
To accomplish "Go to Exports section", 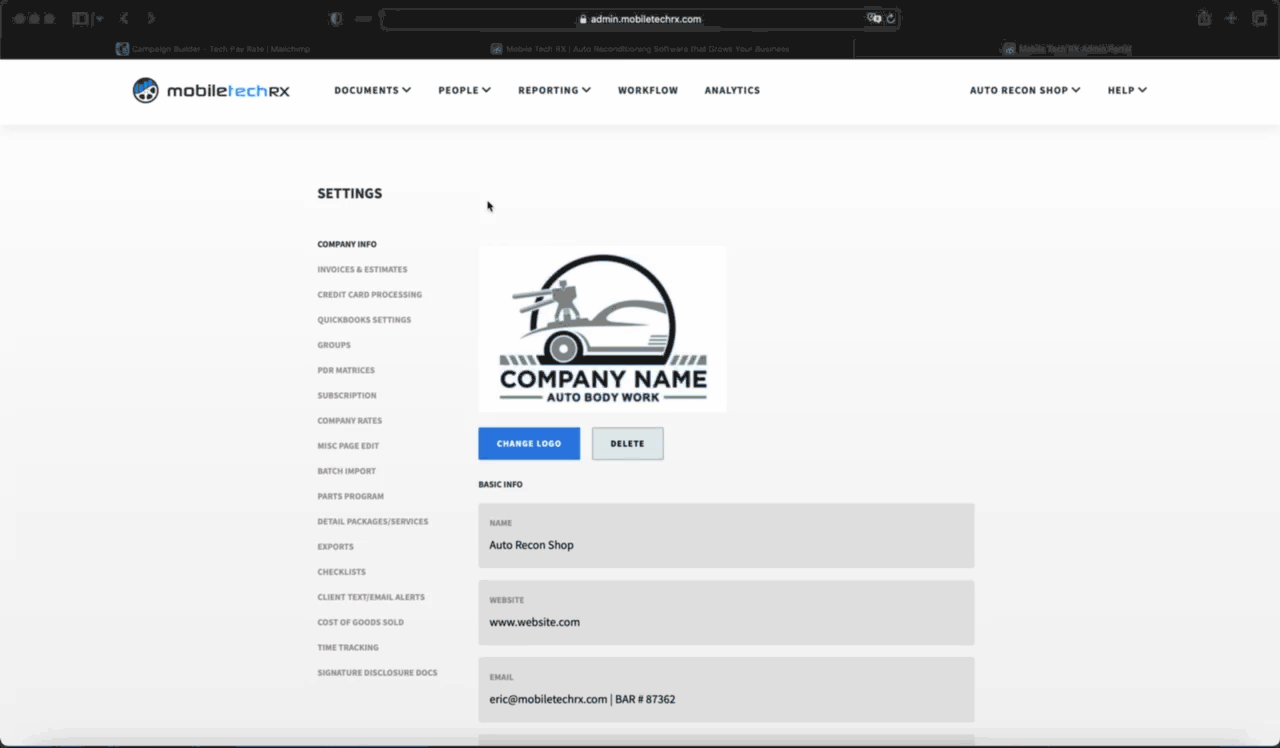I will [x=335, y=547].
